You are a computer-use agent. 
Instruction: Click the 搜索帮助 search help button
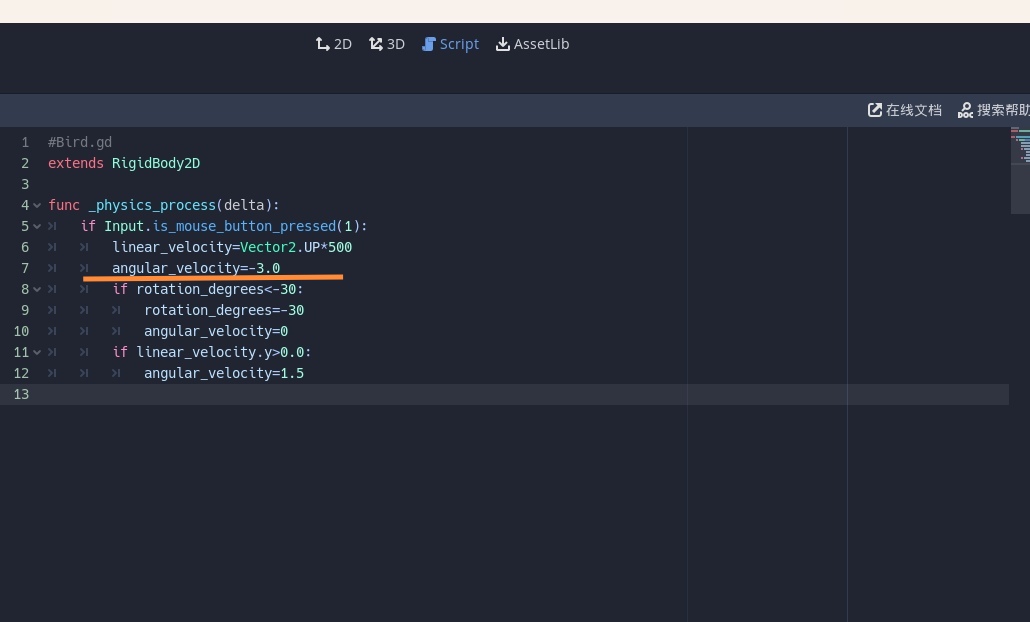(993, 110)
